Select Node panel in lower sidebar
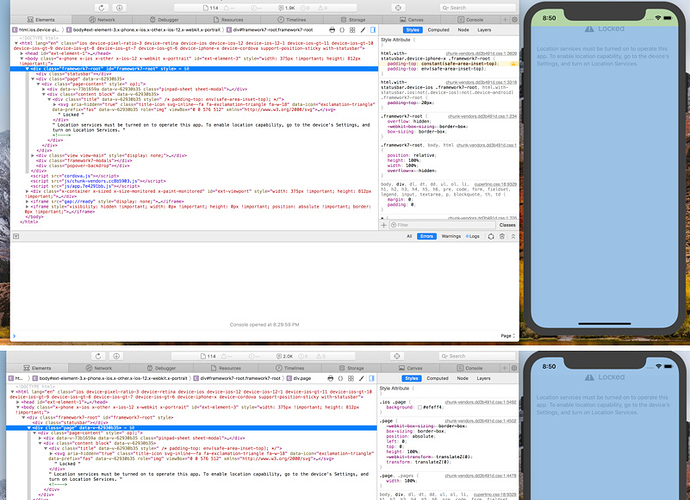The height and width of the screenshot is (500, 690). click(462, 378)
